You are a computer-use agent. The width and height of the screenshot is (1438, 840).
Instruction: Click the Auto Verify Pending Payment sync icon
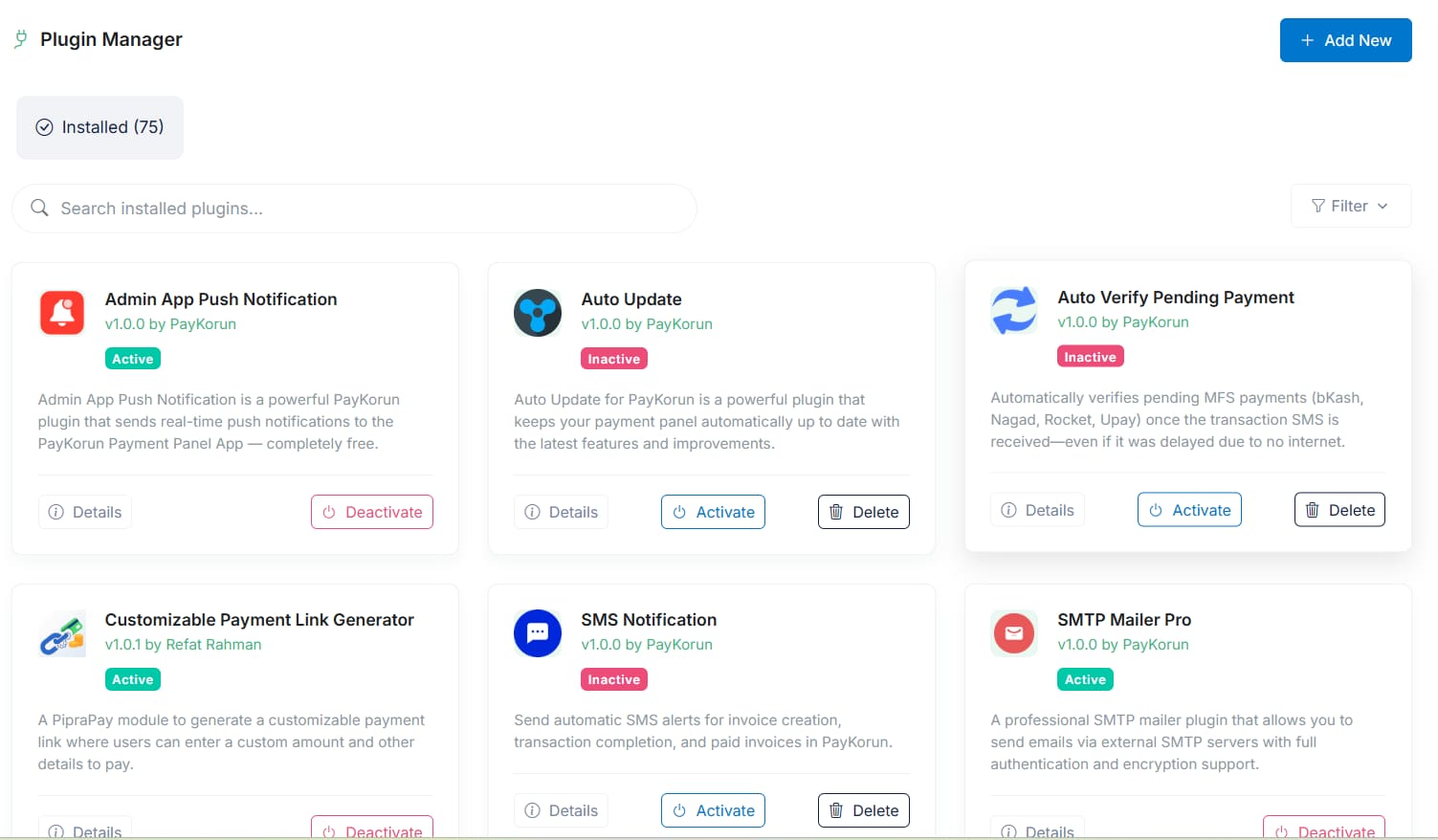pyautogui.click(x=1013, y=311)
